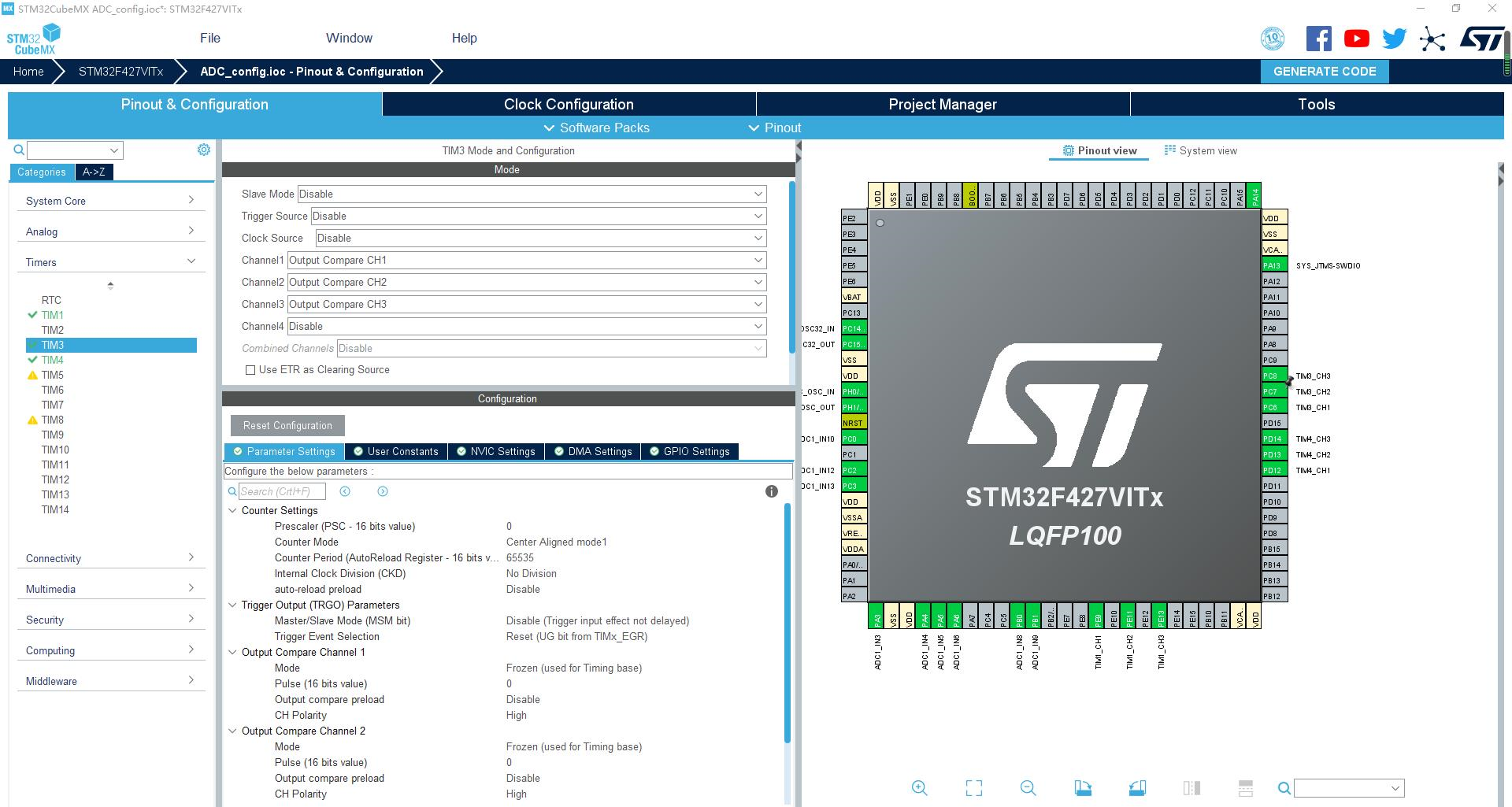Open the Clock Source dropdown
This screenshot has width=1512, height=807.
(541, 238)
